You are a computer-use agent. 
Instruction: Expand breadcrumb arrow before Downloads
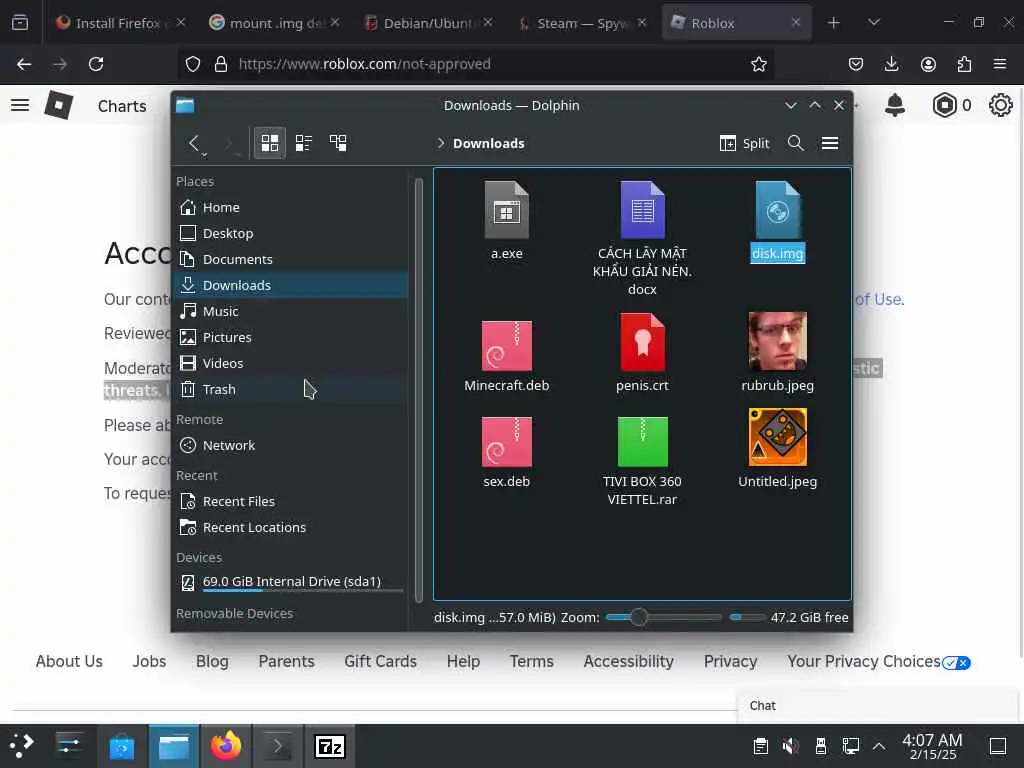coord(441,143)
